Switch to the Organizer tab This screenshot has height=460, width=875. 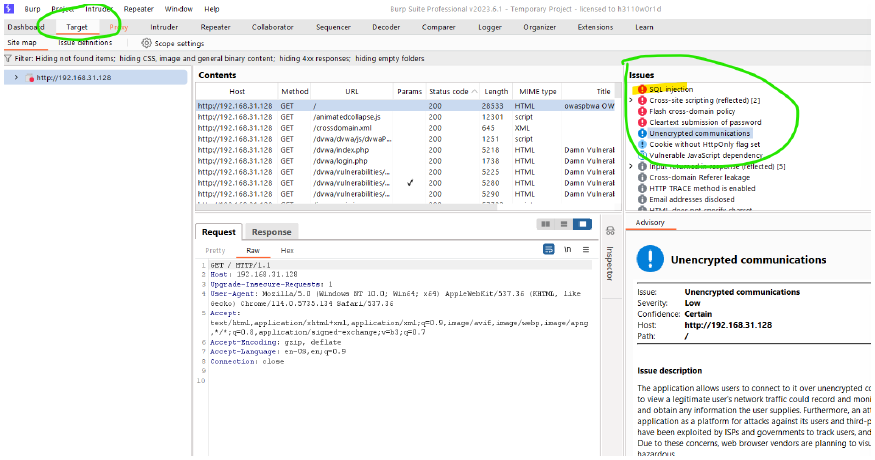(x=540, y=27)
